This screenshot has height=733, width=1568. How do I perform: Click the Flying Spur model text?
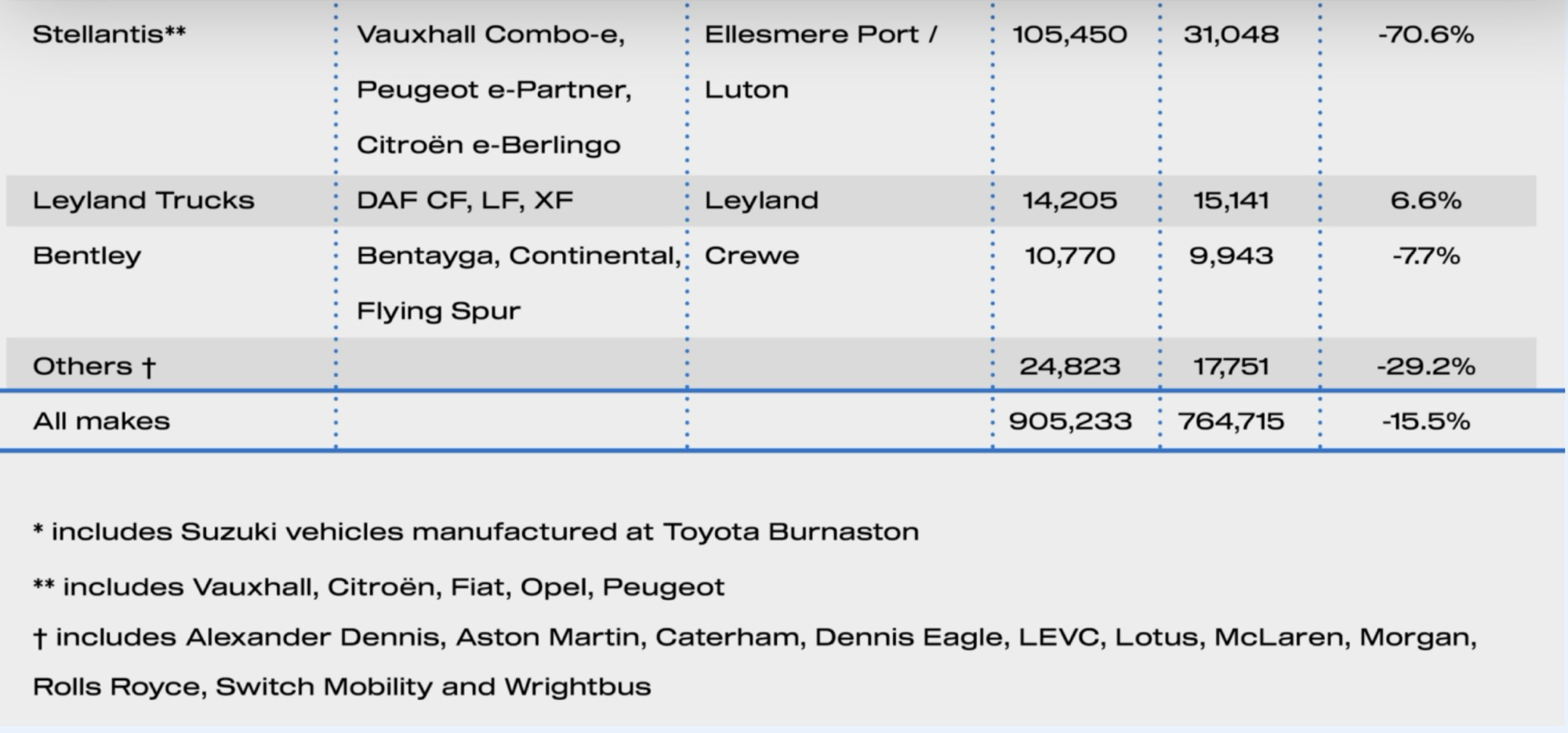tap(438, 311)
